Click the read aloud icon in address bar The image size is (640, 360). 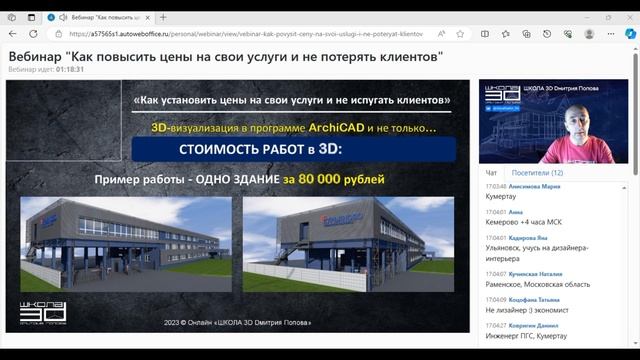[x=441, y=34]
